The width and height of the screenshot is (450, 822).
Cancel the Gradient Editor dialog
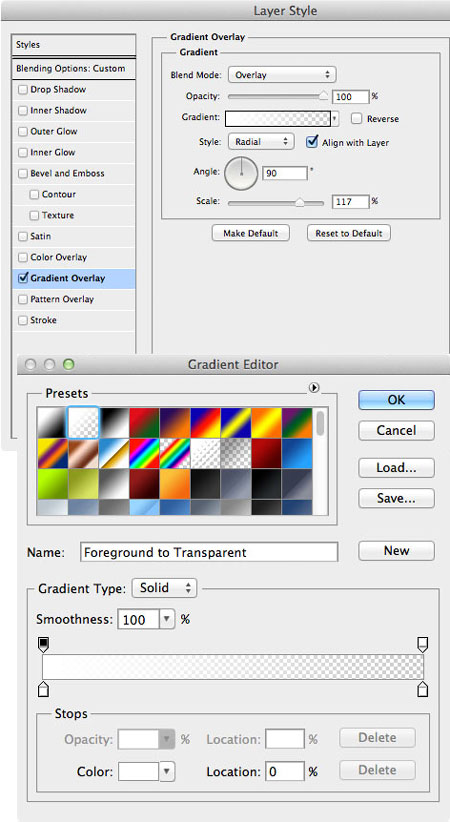[397, 430]
